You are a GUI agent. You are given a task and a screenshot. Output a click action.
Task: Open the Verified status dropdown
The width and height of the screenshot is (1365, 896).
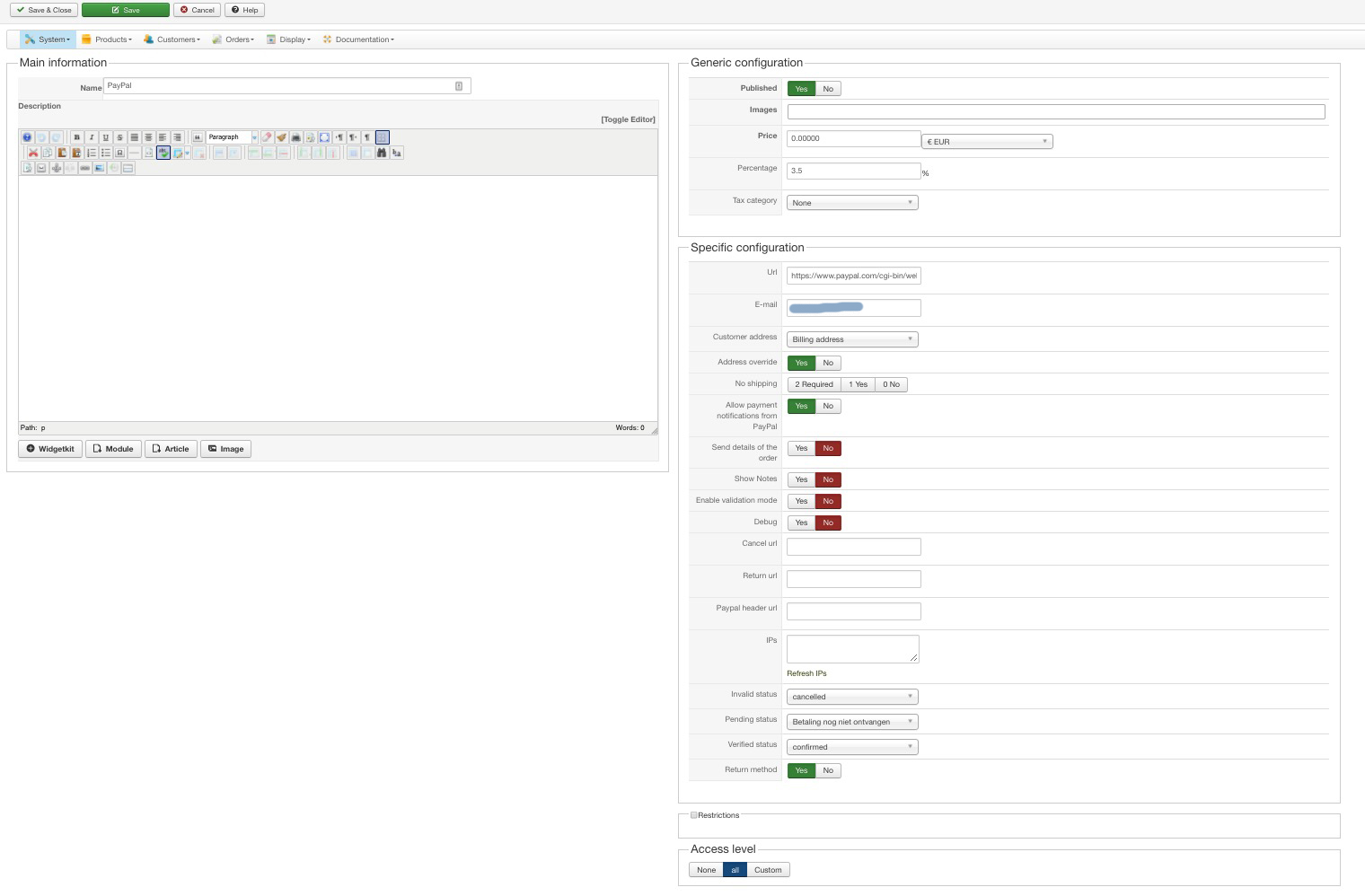click(x=852, y=747)
